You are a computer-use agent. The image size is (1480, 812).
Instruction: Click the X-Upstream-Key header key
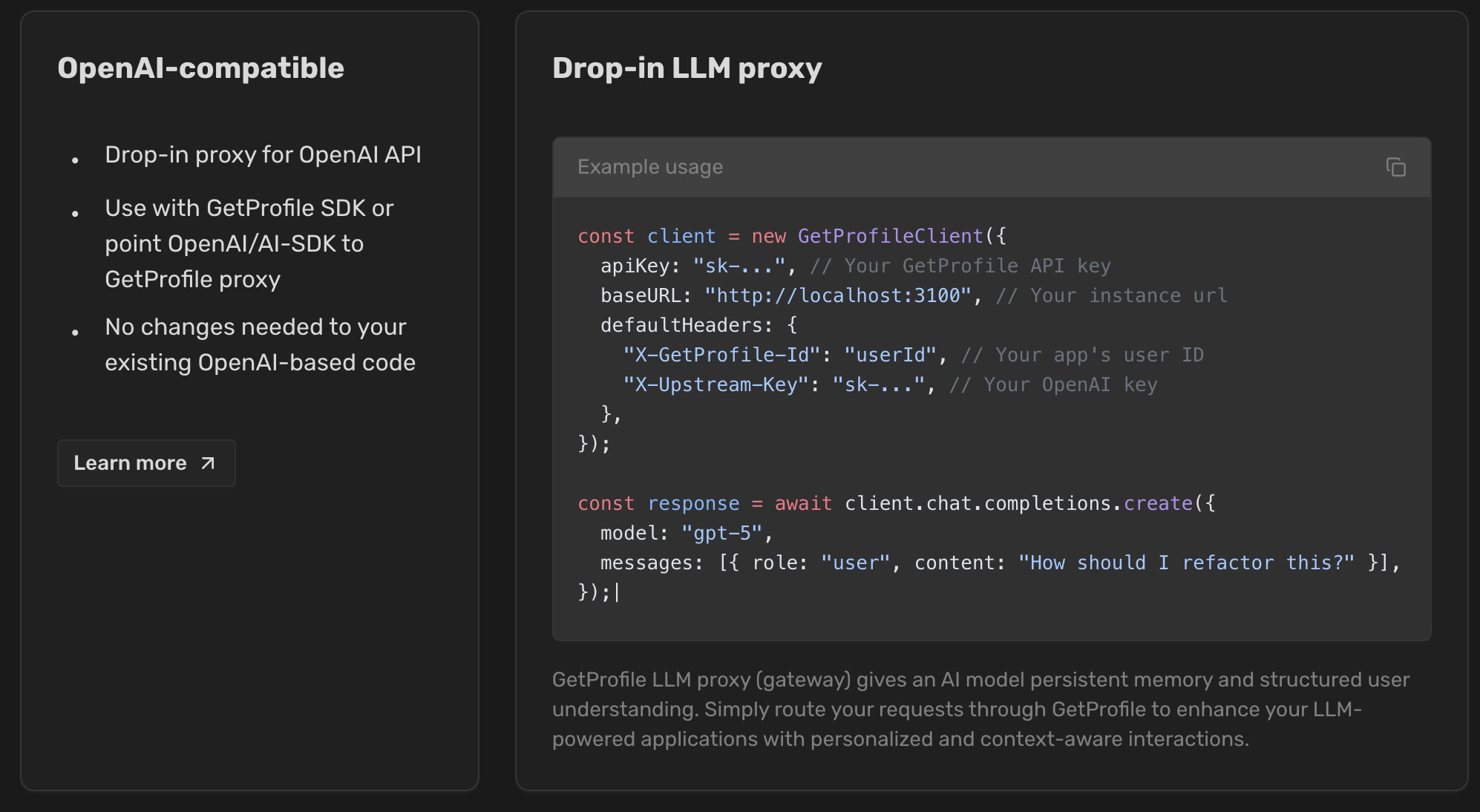[x=716, y=384]
